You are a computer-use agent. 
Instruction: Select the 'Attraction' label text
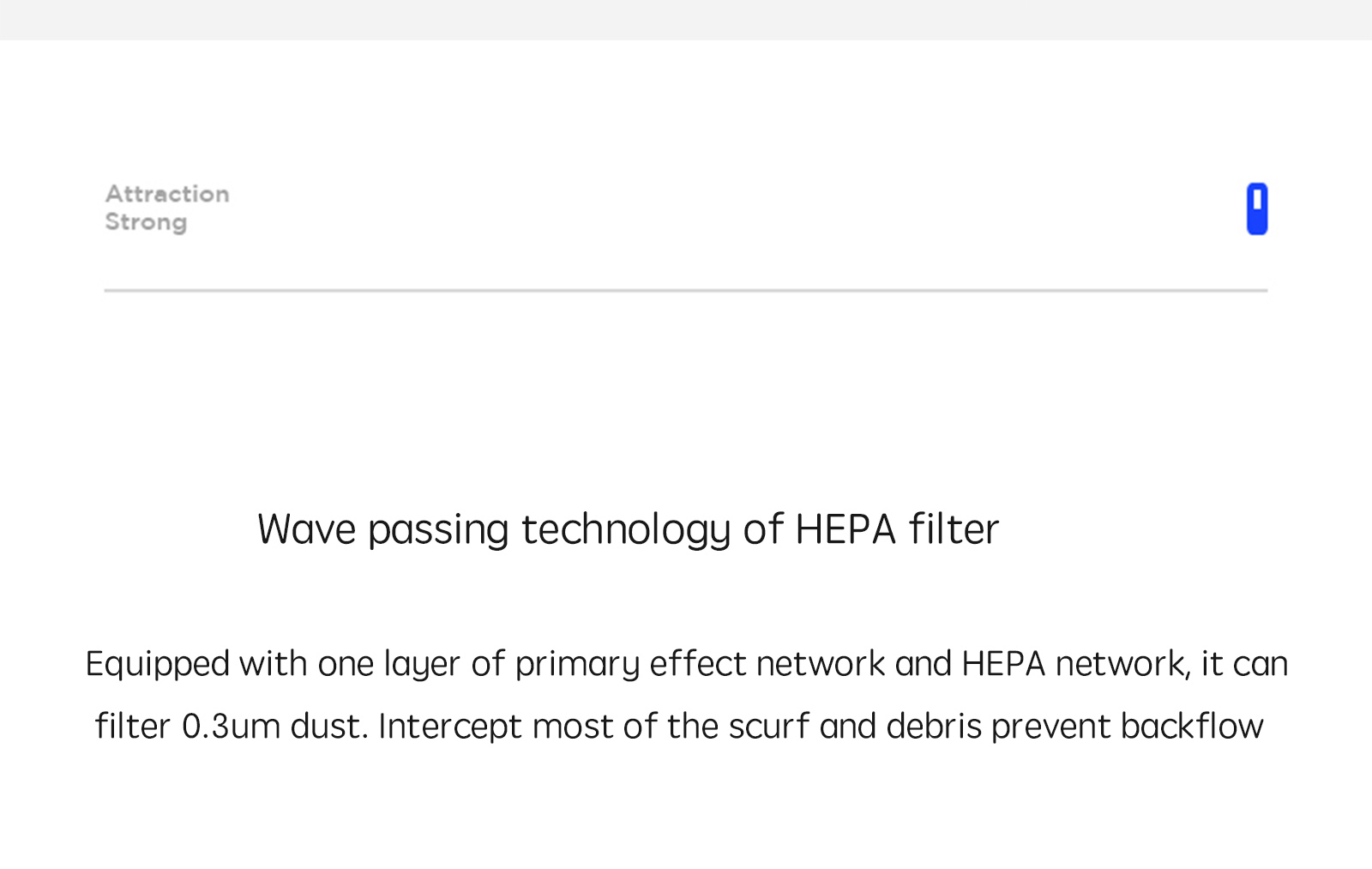pyautogui.click(x=167, y=194)
